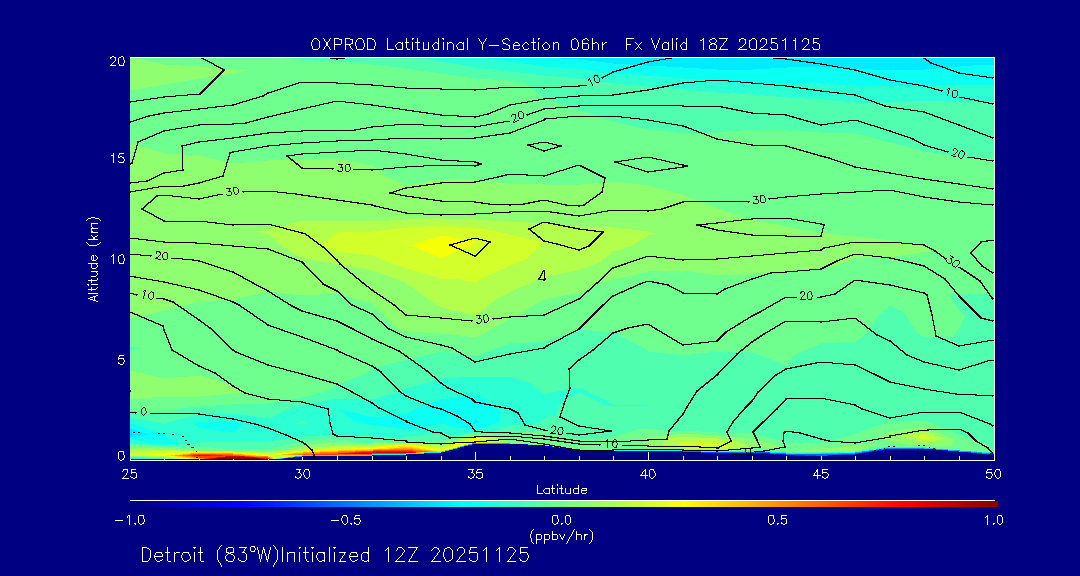Click the plot title "OXPROD Latitudinal Y-Section 06hr"
This screenshot has height=576, width=1080.
click(x=459, y=45)
